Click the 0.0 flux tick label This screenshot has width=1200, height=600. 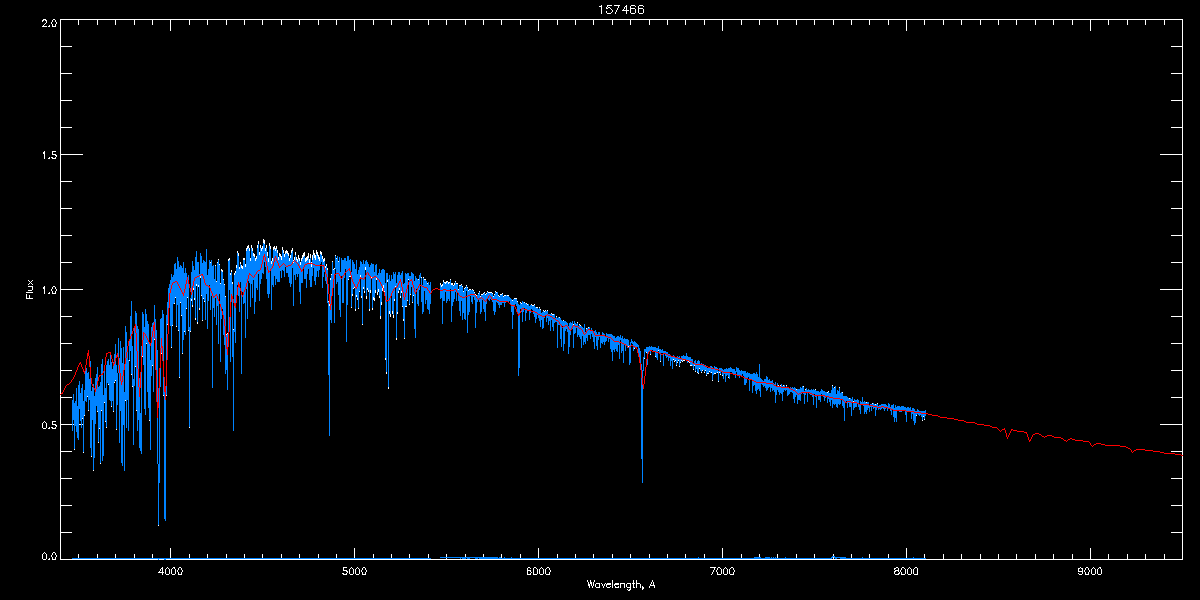tap(47, 555)
